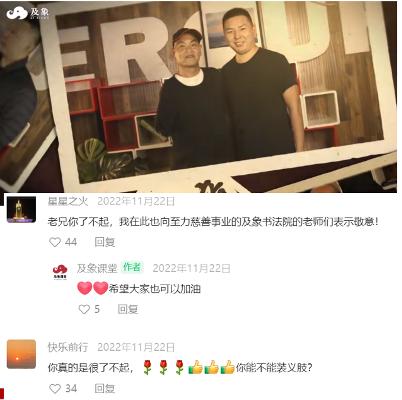402x400 pixels.
Task: Click the 34 like count
Action: 71,389
